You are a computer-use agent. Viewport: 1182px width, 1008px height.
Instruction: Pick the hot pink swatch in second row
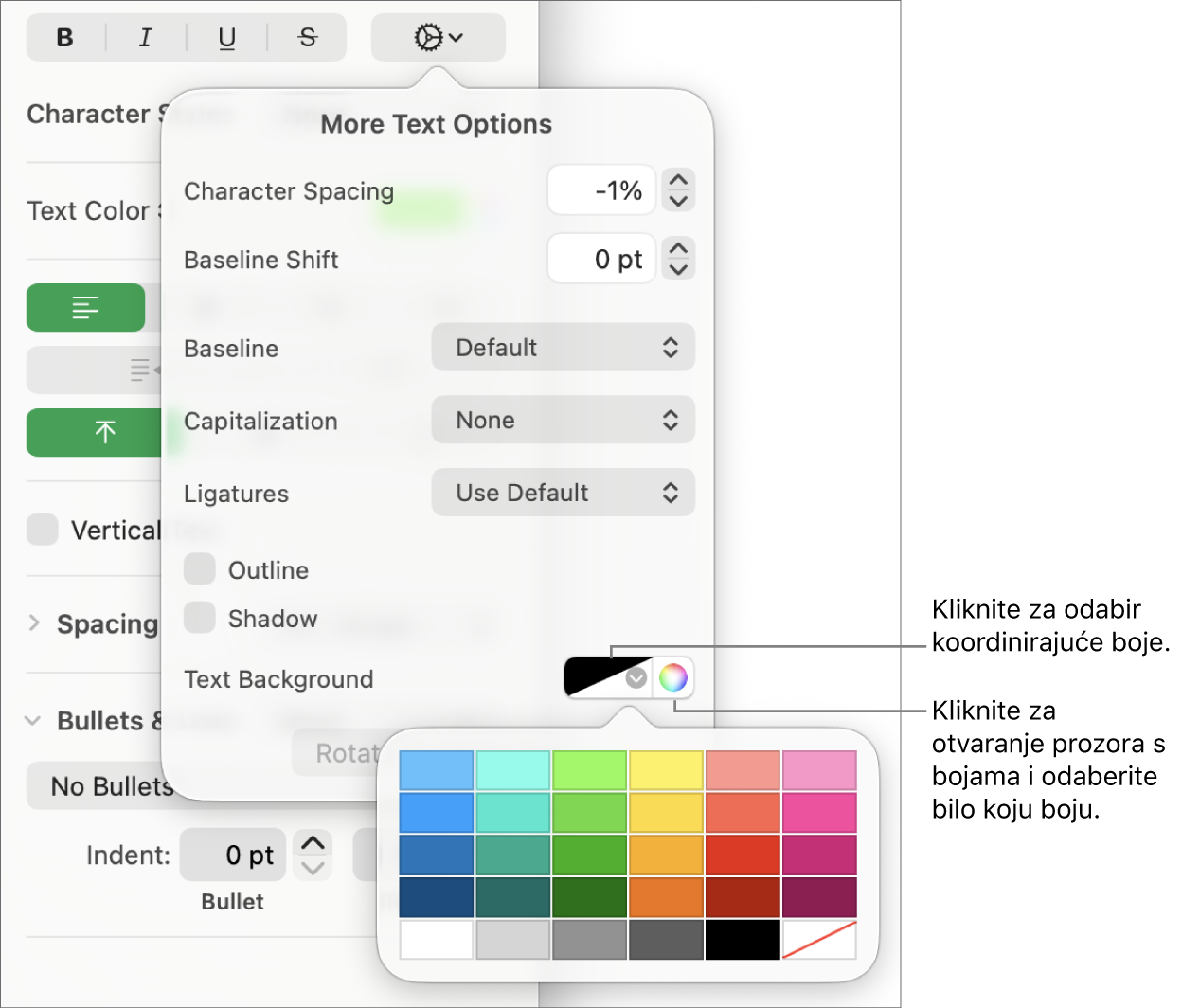pos(820,813)
